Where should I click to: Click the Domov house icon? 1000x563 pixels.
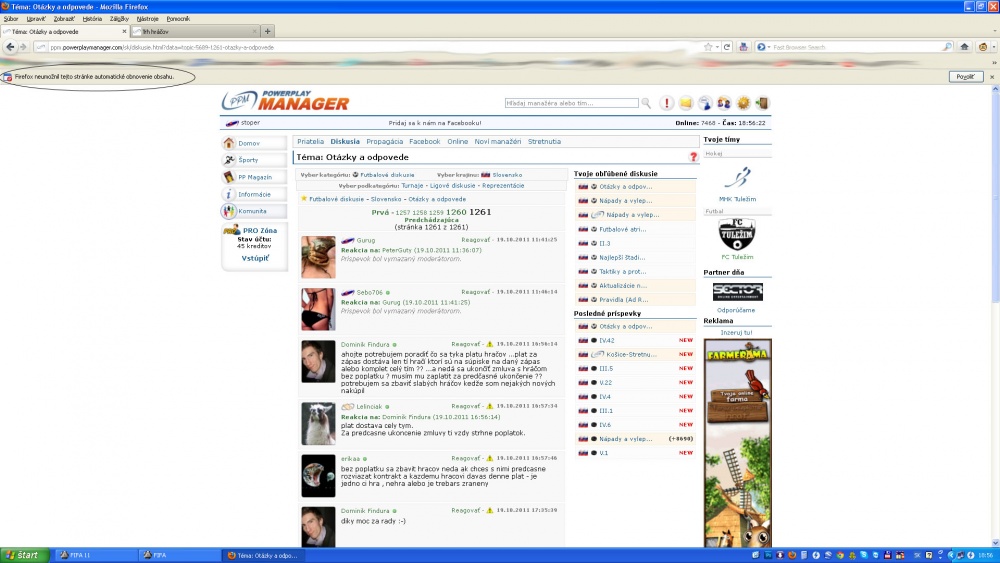(x=229, y=143)
